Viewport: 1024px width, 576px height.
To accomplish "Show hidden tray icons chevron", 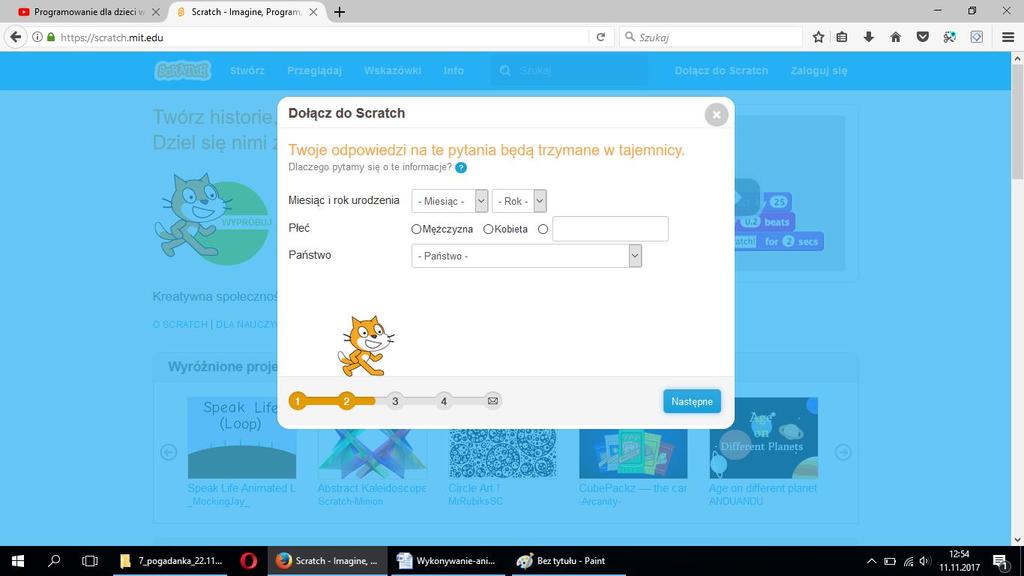I will pos(871,561).
